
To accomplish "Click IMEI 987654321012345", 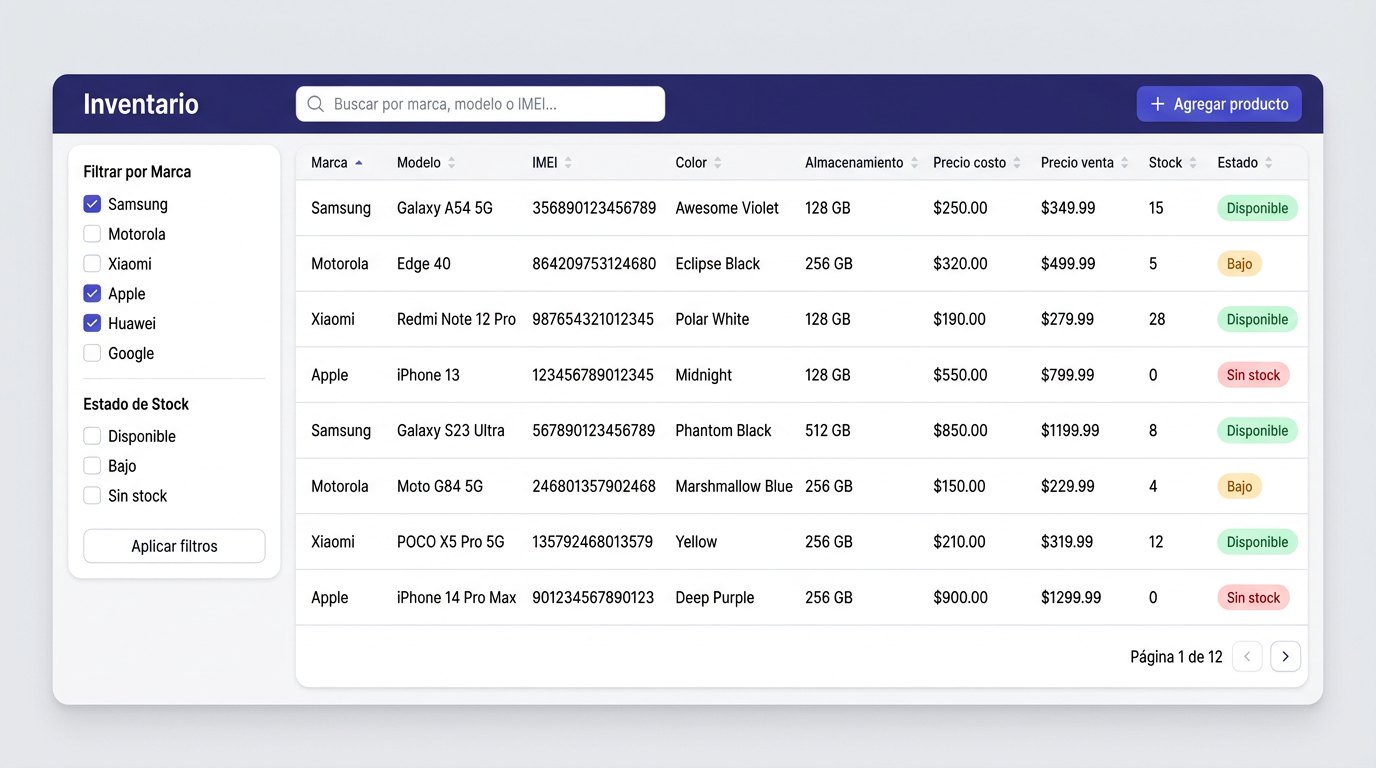I will click(593, 319).
